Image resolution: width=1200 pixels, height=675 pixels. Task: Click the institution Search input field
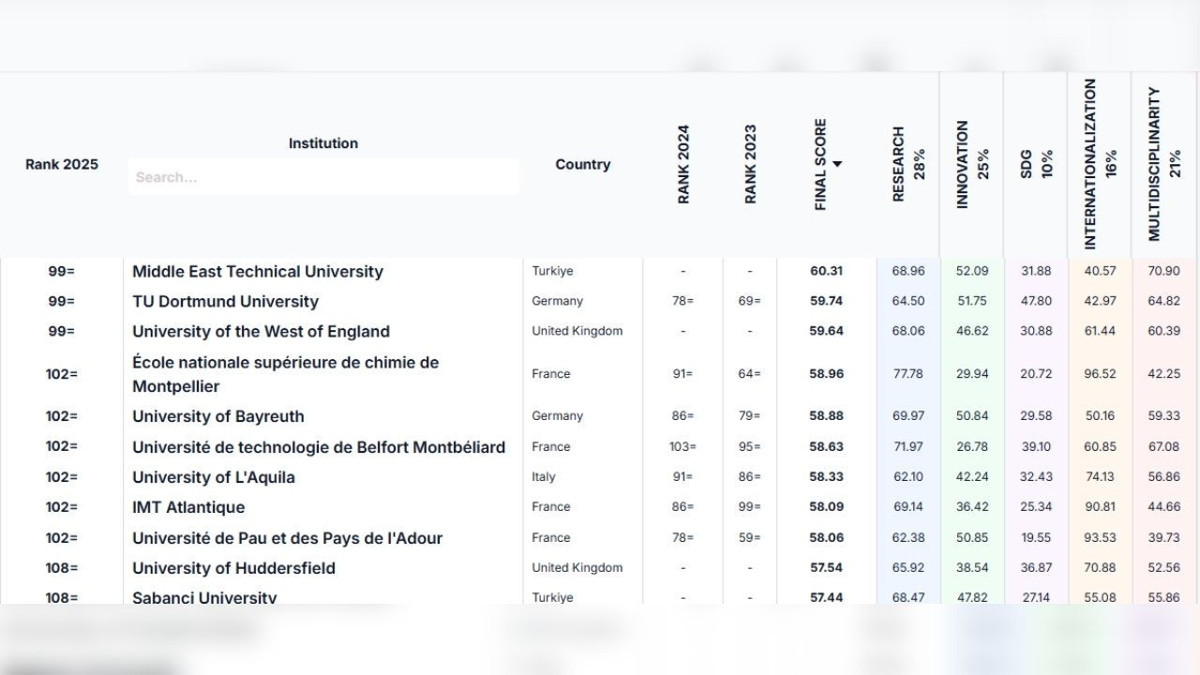click(x=323, y=177)
